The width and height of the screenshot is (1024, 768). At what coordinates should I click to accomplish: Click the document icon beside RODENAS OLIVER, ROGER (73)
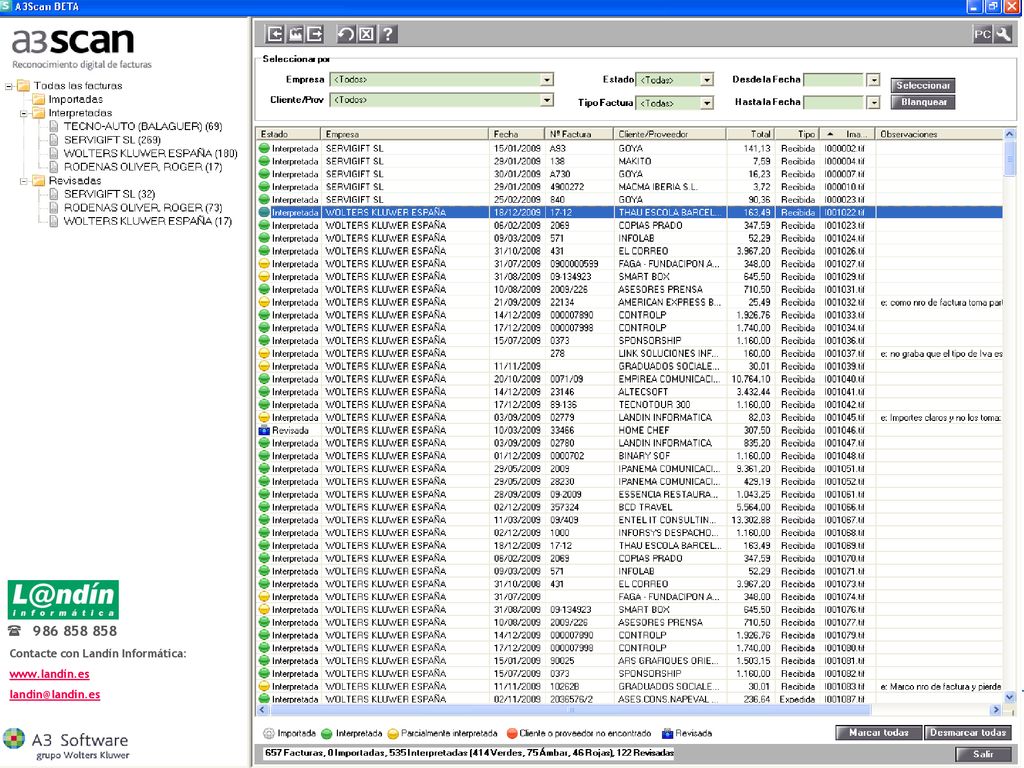[x=54, y=208]
